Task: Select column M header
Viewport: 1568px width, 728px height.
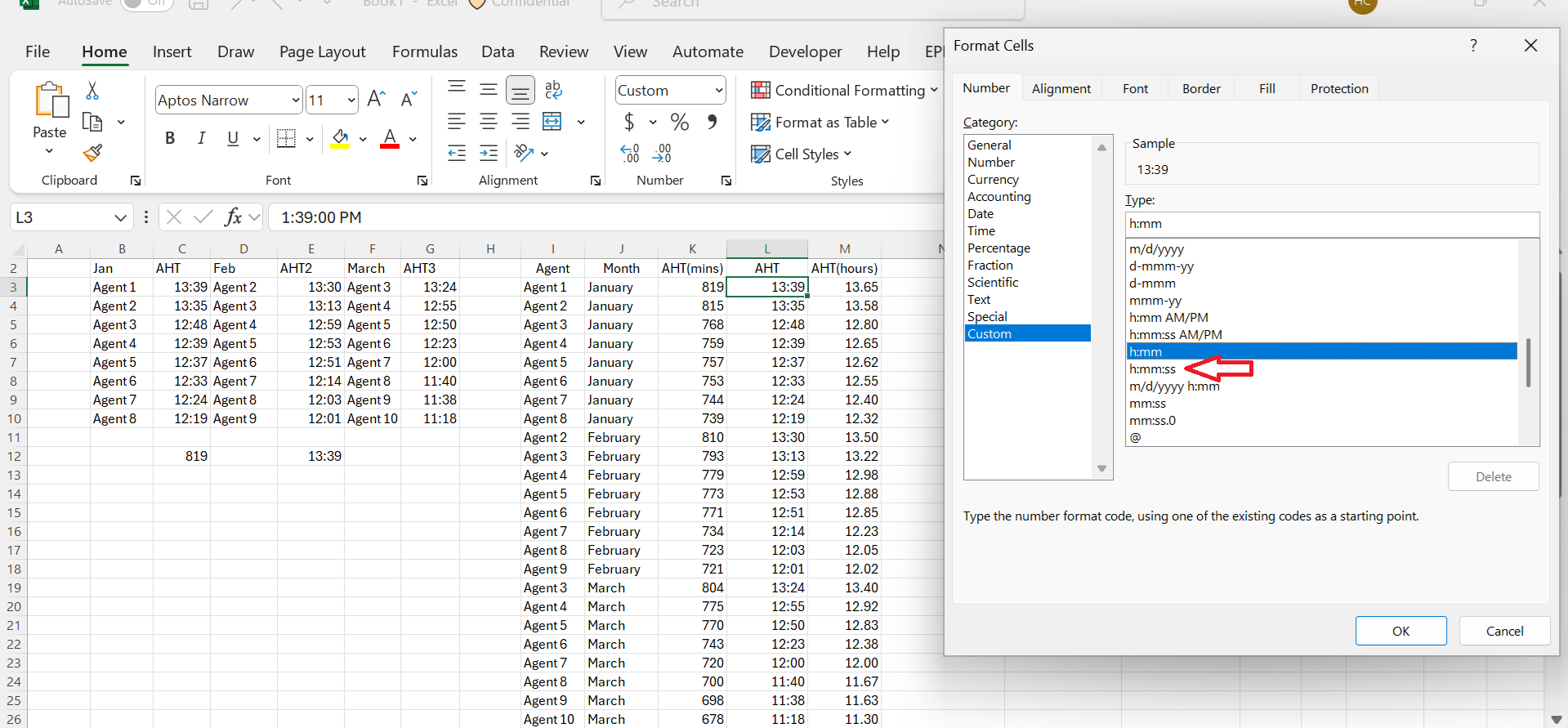Action: pos(844,248)
